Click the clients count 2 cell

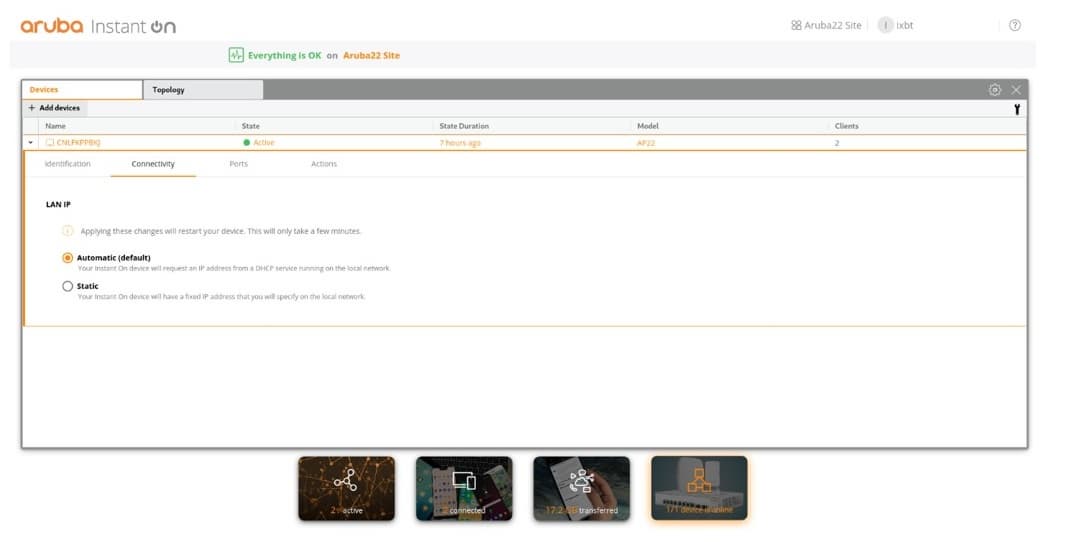pyautogui.click(x=837, y=143)
